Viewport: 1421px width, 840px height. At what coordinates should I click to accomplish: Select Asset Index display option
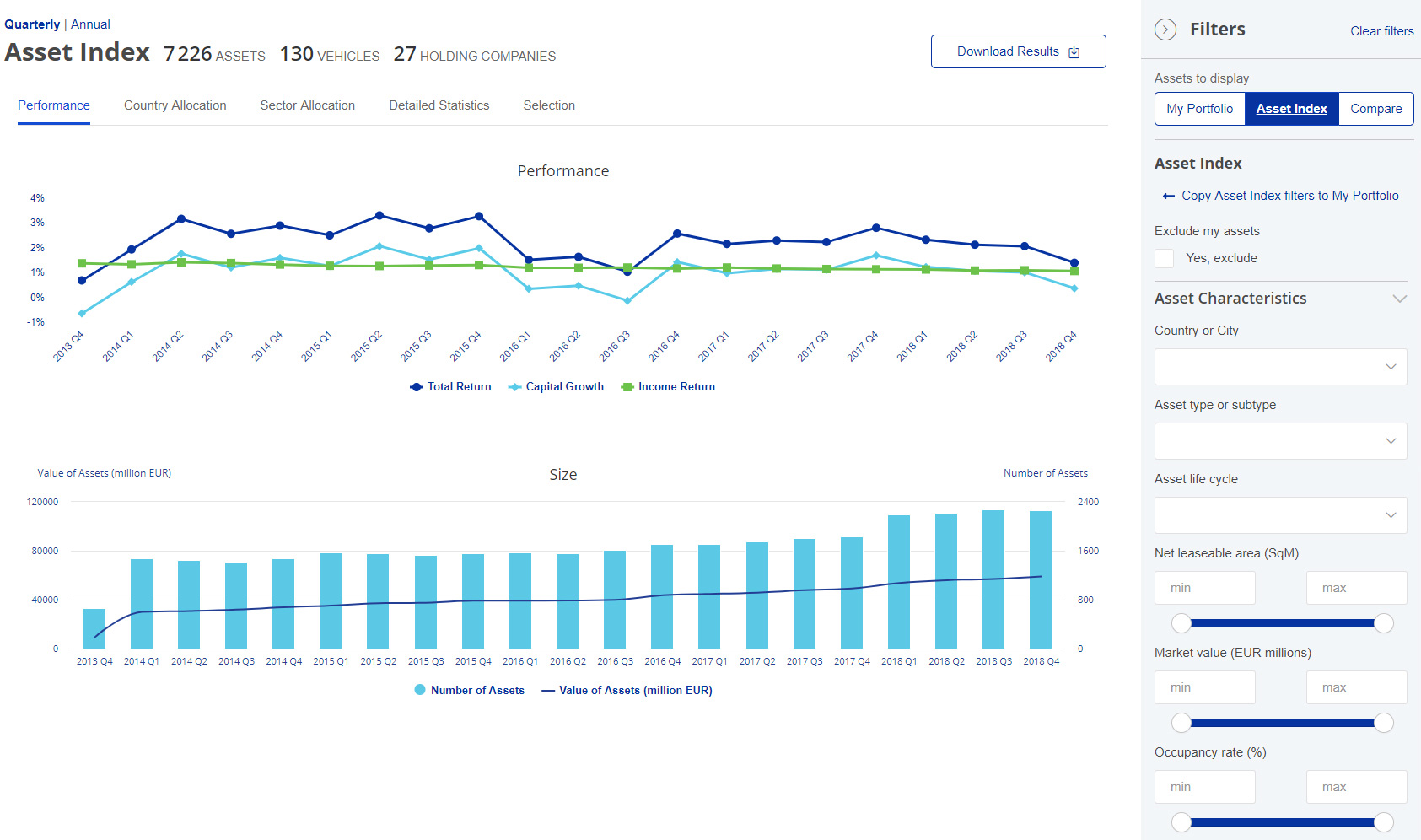click(x=1292, y=109)
